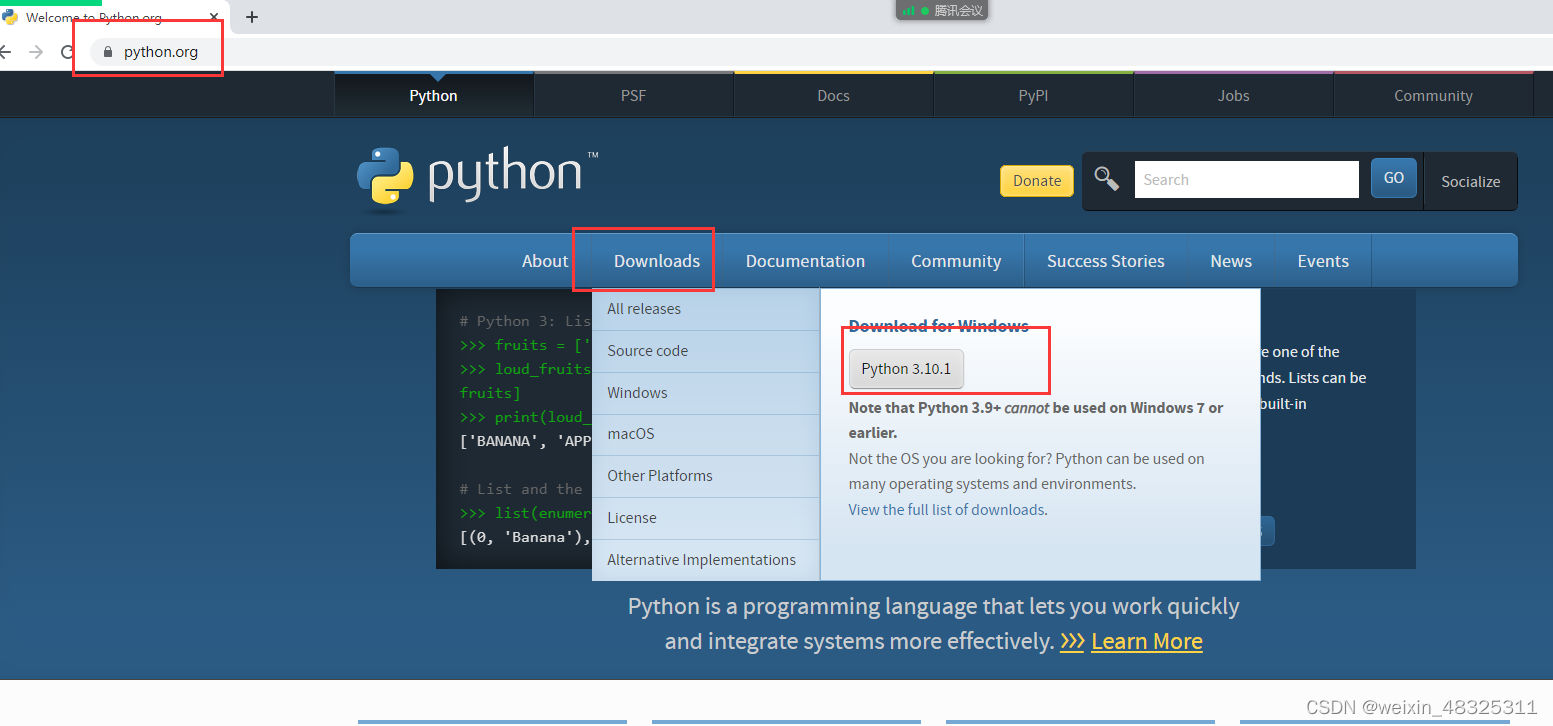
Task: Click the browser back navigation arrow
Action: tap(8, 52)
